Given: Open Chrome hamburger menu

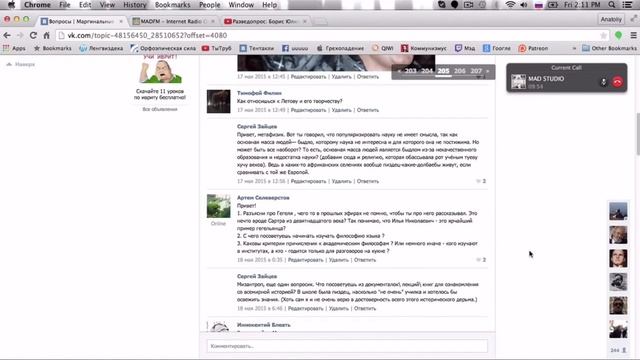Looking at the screenshot, I should 633,36.
